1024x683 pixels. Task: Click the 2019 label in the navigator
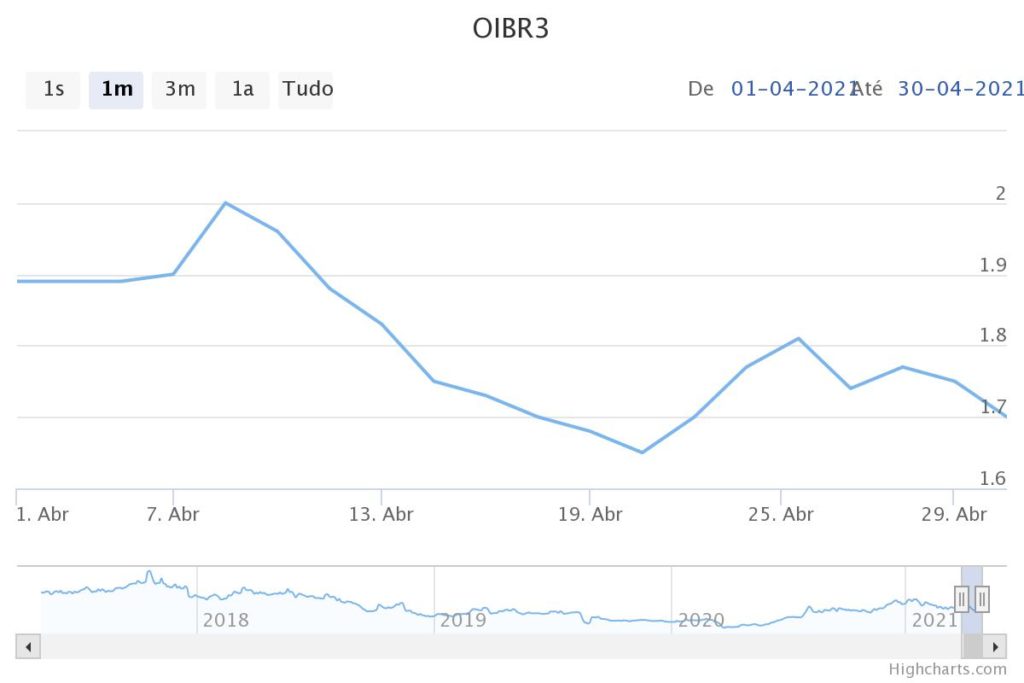[x=462, y=620]
